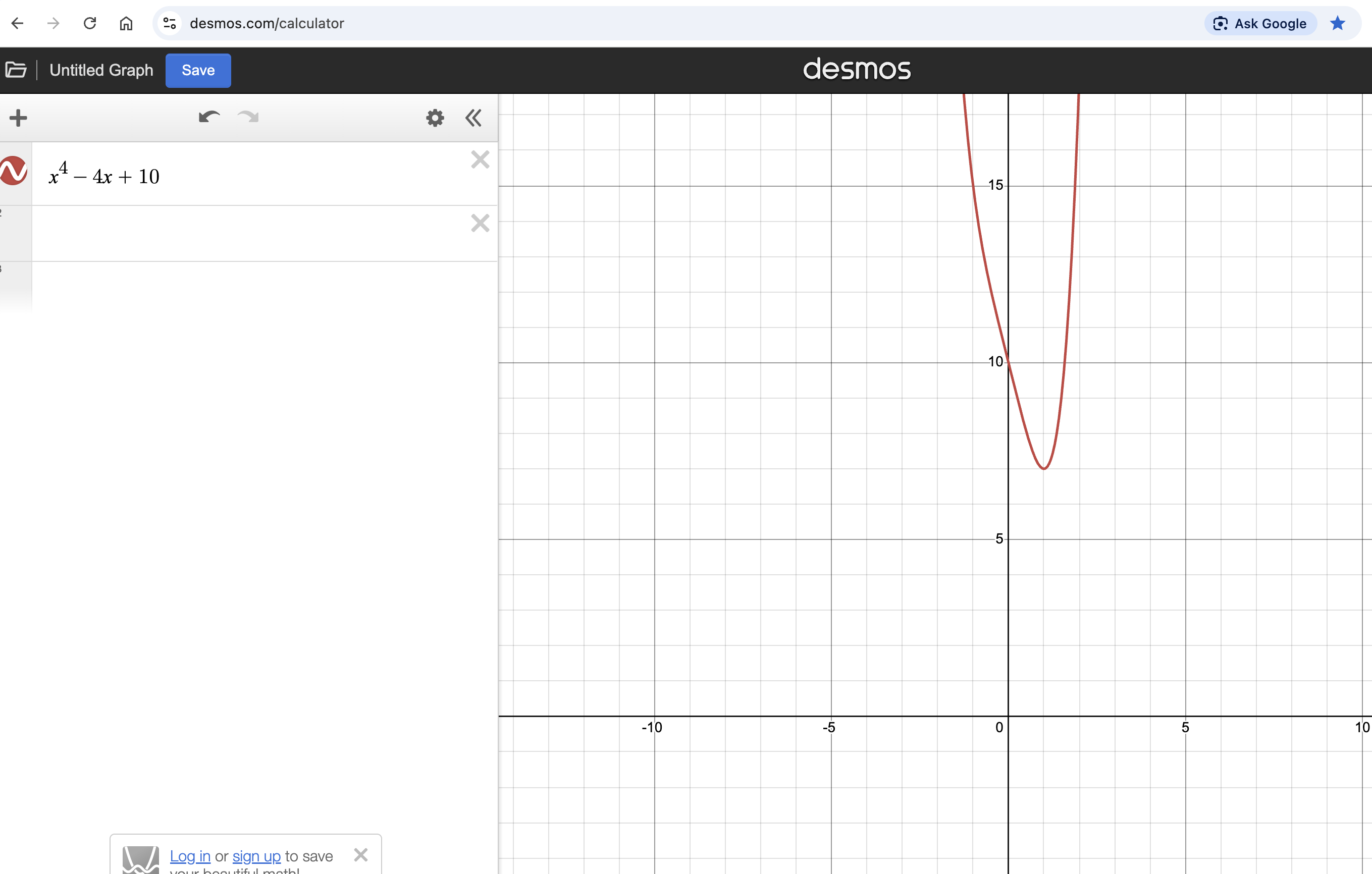
Task: Open the expression list settings gear
Action: 435,118
